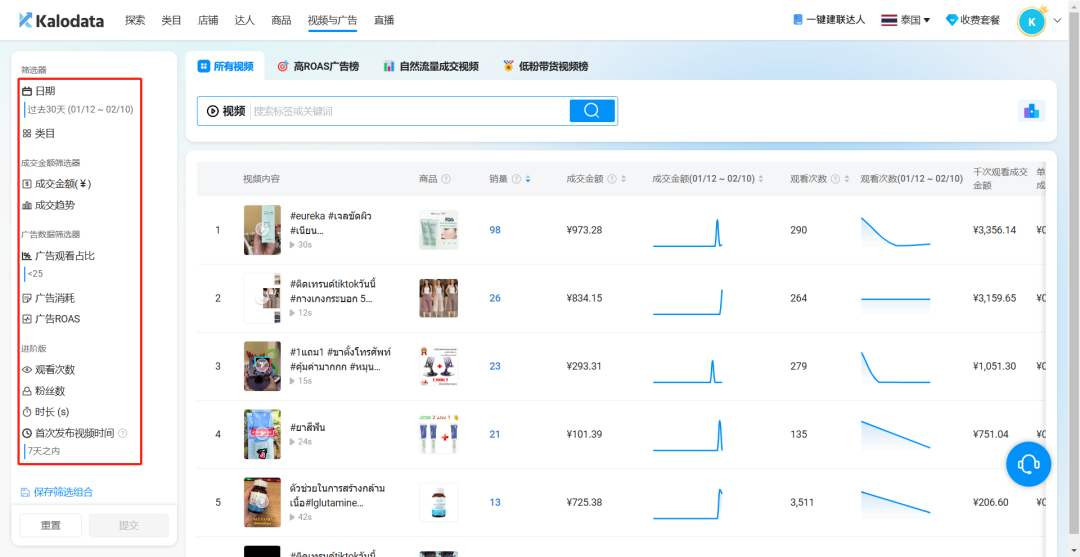Switch to 低粉带货视频榜 tab
This screenshot has width=1080, height=557.
tap(546, 67)
